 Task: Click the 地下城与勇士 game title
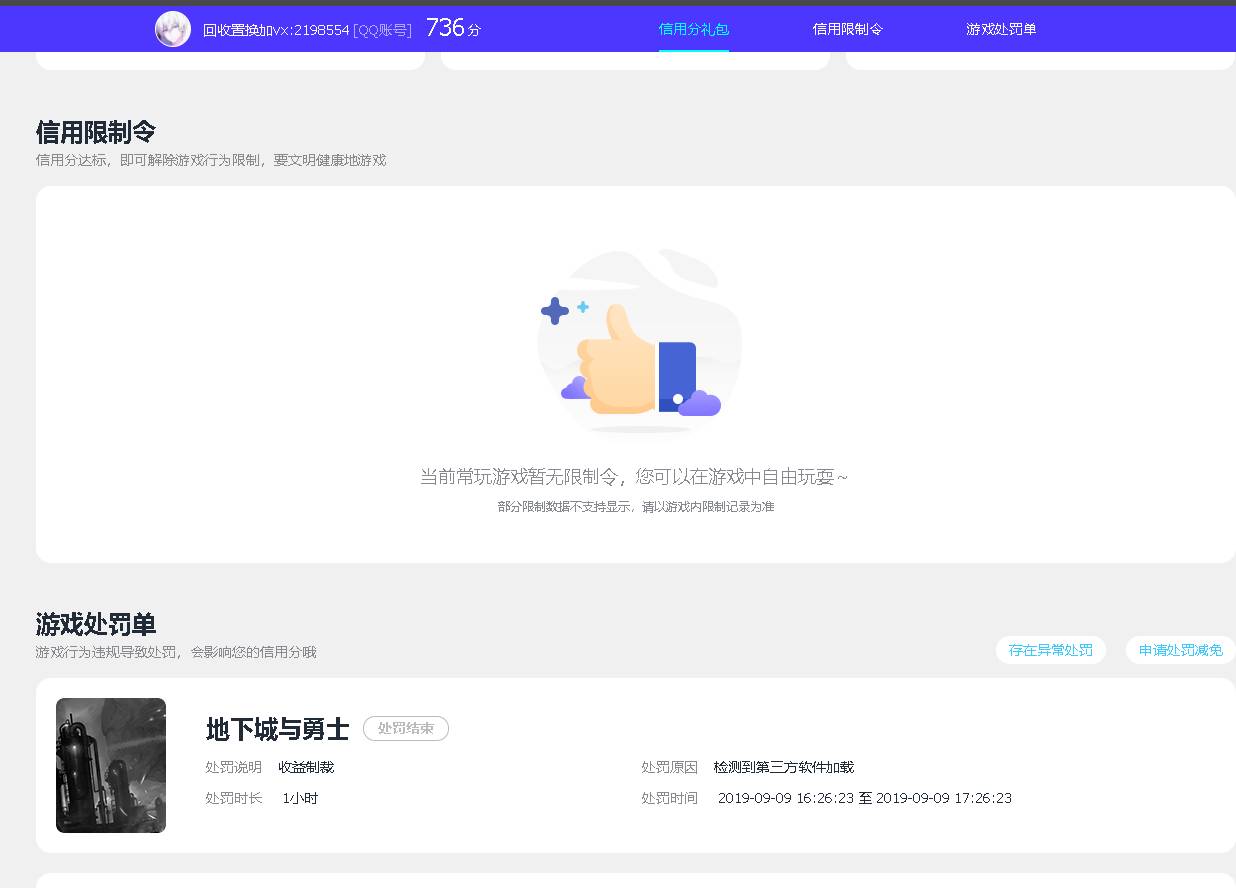pos(275,730)
